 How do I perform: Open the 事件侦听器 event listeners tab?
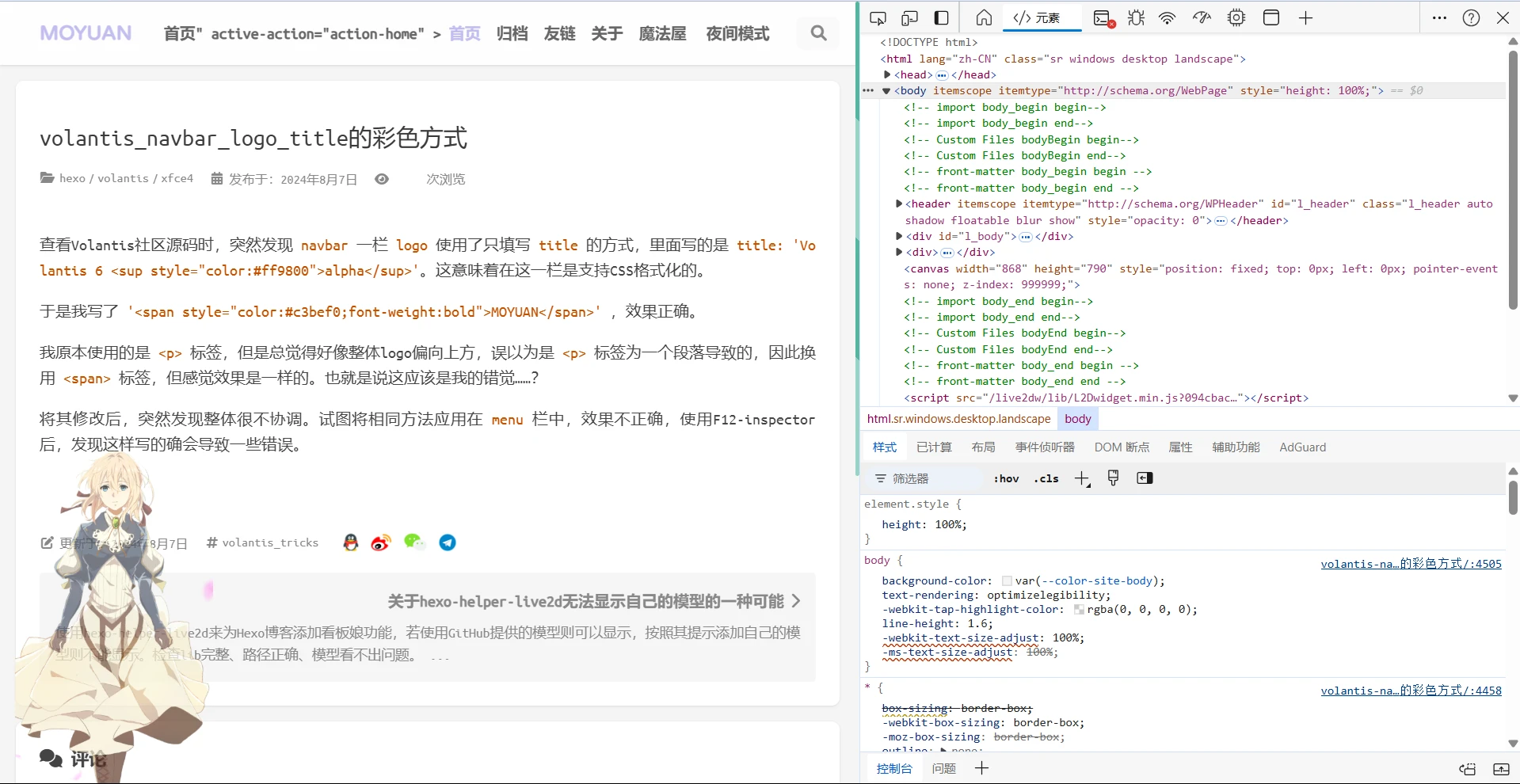[x=1045, y=447]
